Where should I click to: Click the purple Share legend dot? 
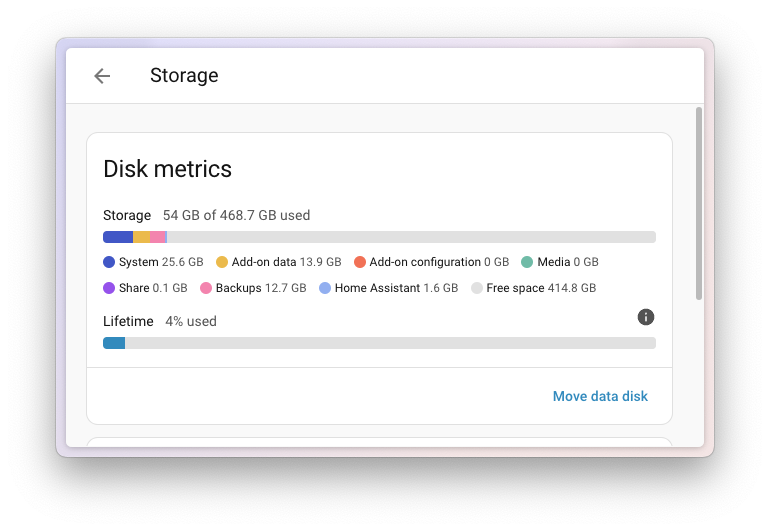109,288
